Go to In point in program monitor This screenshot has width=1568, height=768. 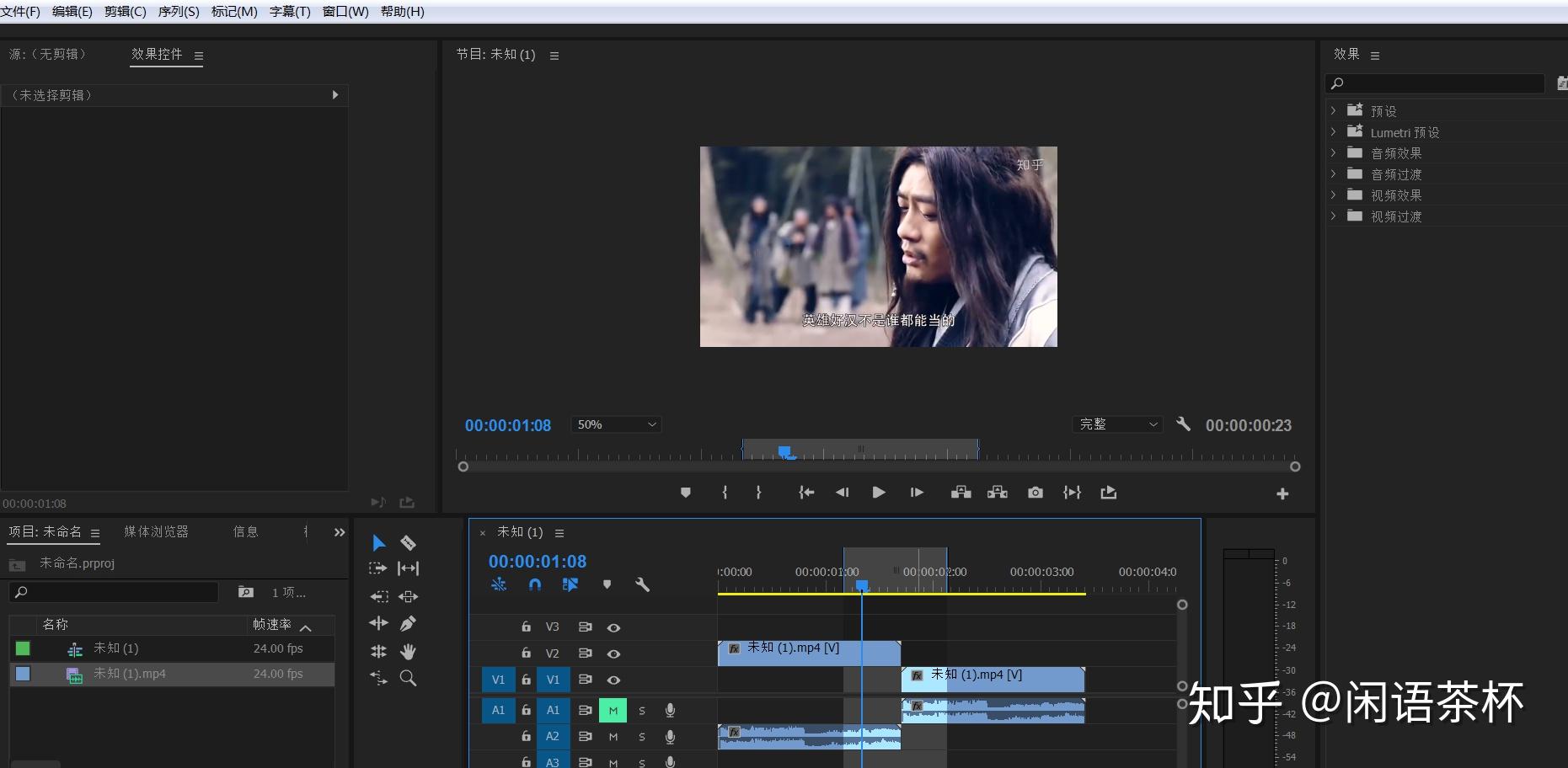tap(806, 493)
